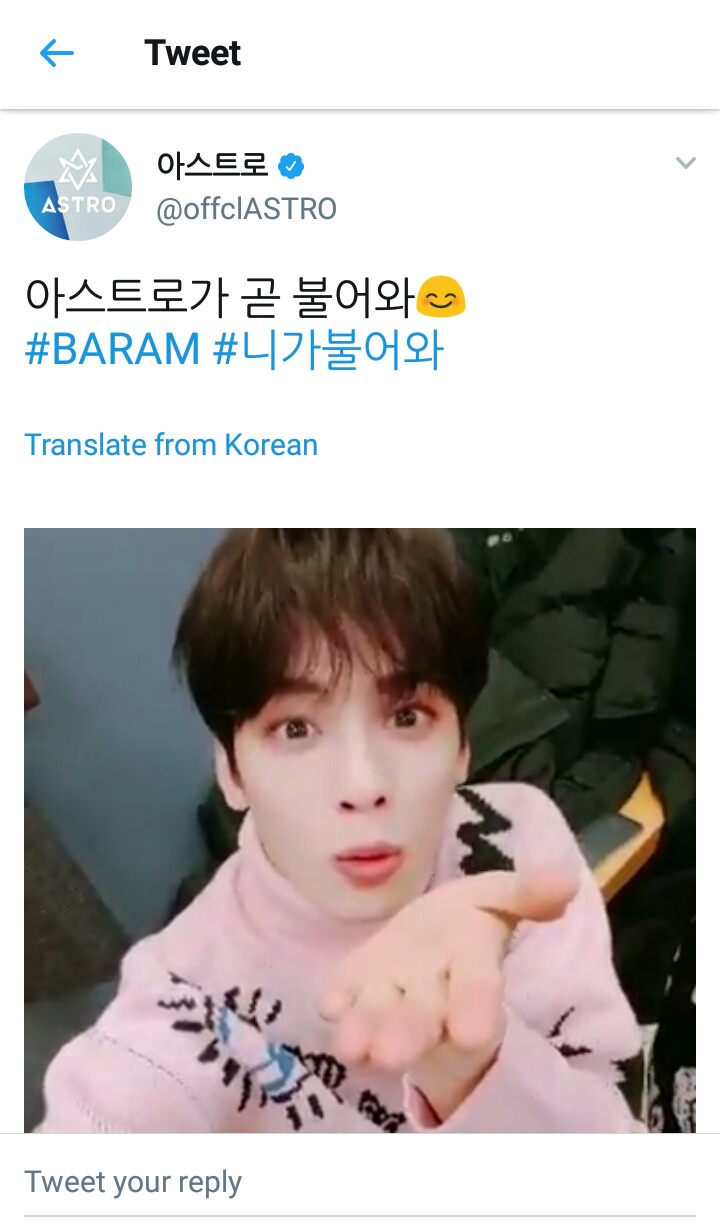Open the attached media of man in pink sweater
The image size is (720, 1227).
360,830
